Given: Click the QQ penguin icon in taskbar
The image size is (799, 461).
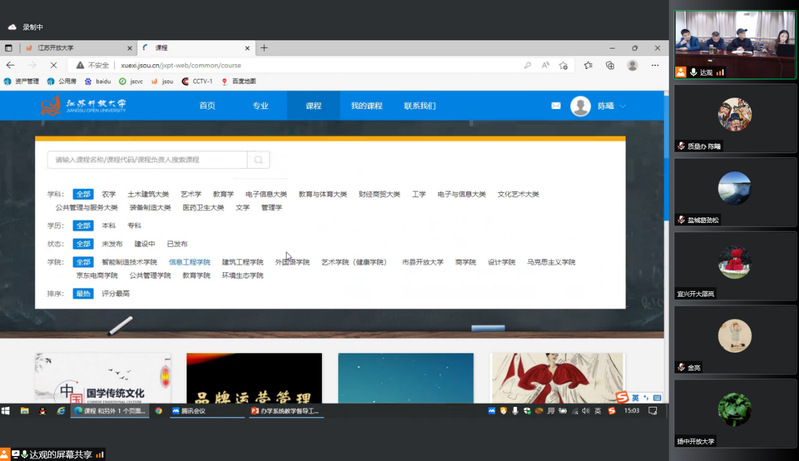Looking at the screenshot, I should tap(42, 411).
